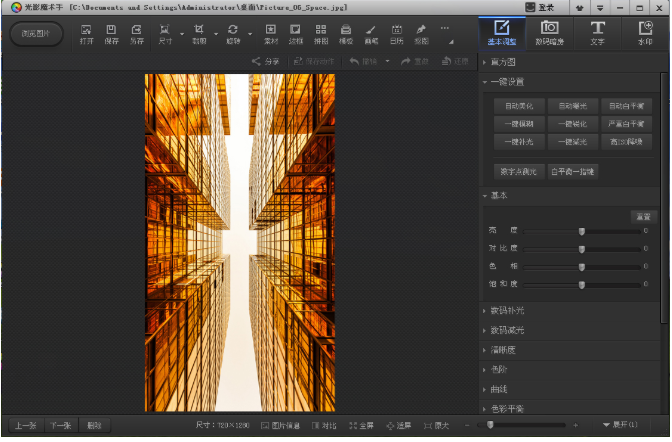Switch to the 文字 (Text) tab
The width and height of the screenshot is (672, 442).
point(598,32)
